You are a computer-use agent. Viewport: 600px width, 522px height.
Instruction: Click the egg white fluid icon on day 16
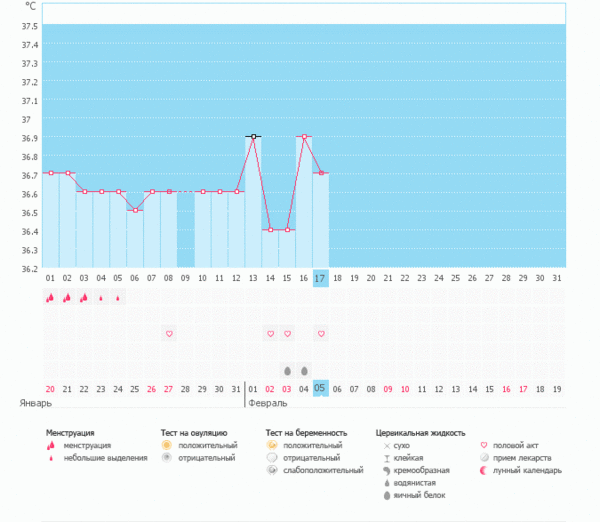coord(304,369)
